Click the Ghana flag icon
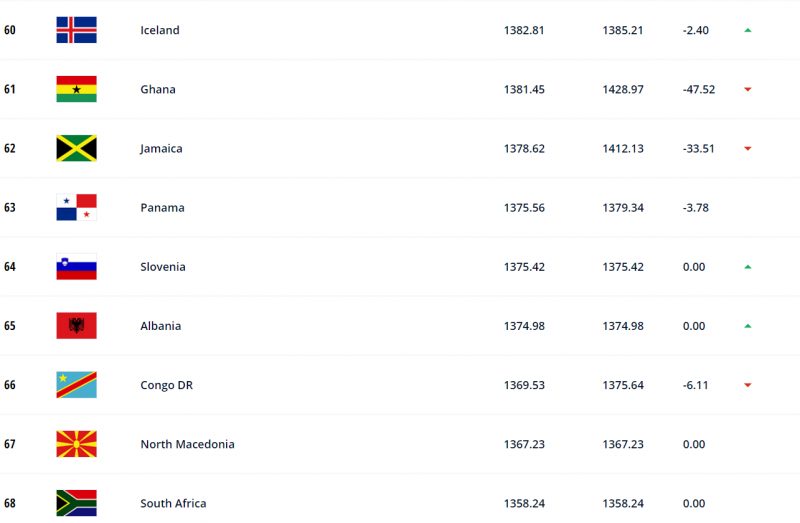Viewport: 800px width, 523px height. pos(77,89)
